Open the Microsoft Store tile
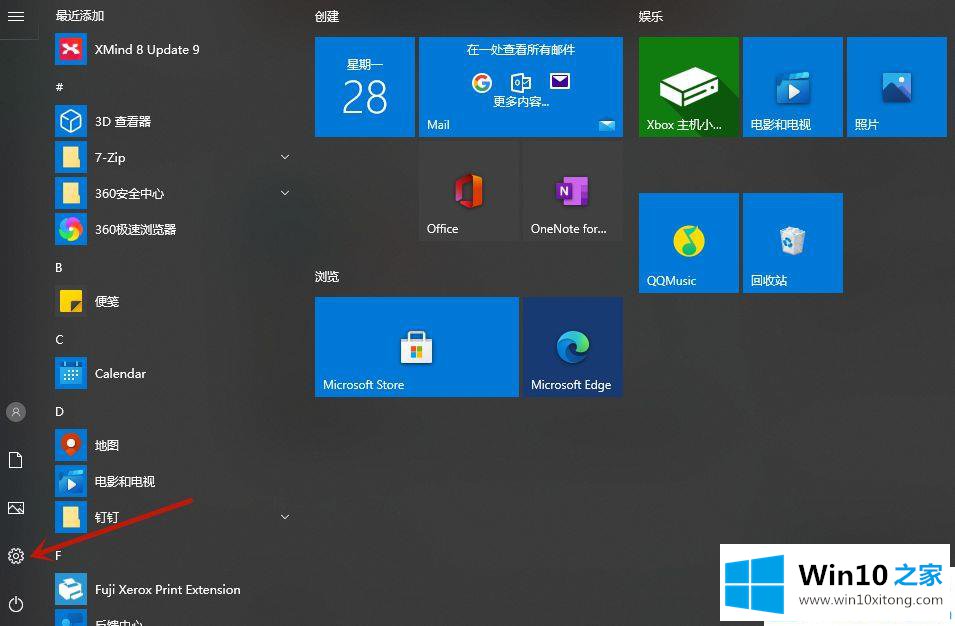The height and width of the screenshot is (626, 955). click(x=417, y=347)
